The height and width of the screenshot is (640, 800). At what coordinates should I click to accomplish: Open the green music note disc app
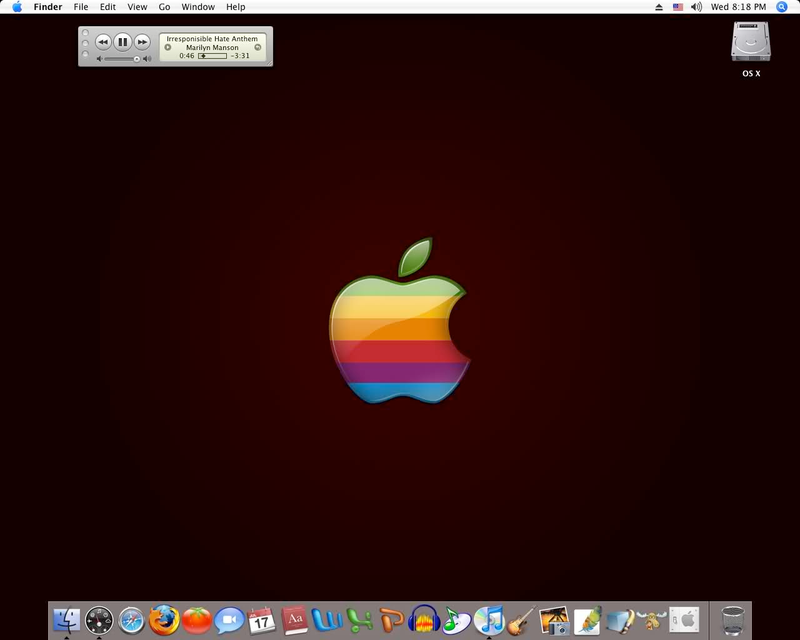coord(457,620)
